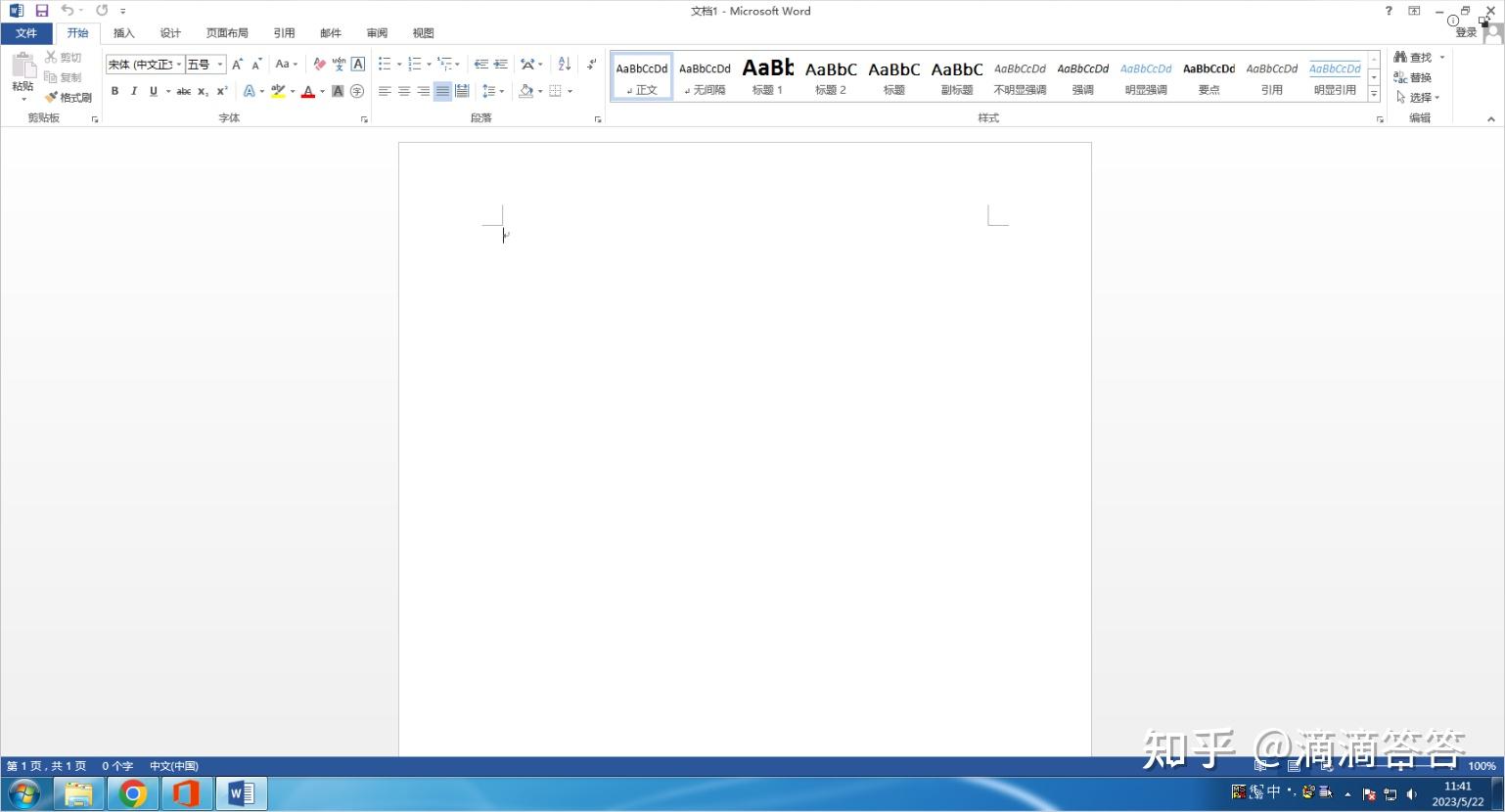Enable center text alignment
1505x812 pixels.
tap(404, 91)
